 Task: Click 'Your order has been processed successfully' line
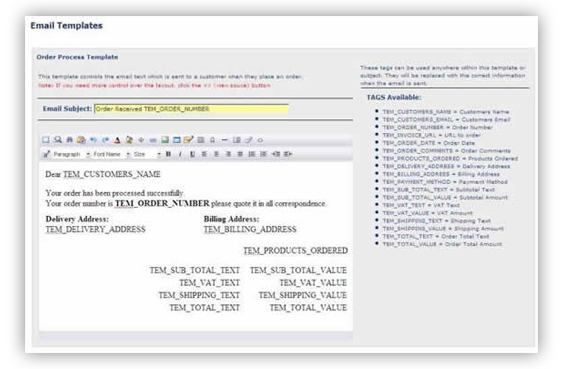coord(115,193)
